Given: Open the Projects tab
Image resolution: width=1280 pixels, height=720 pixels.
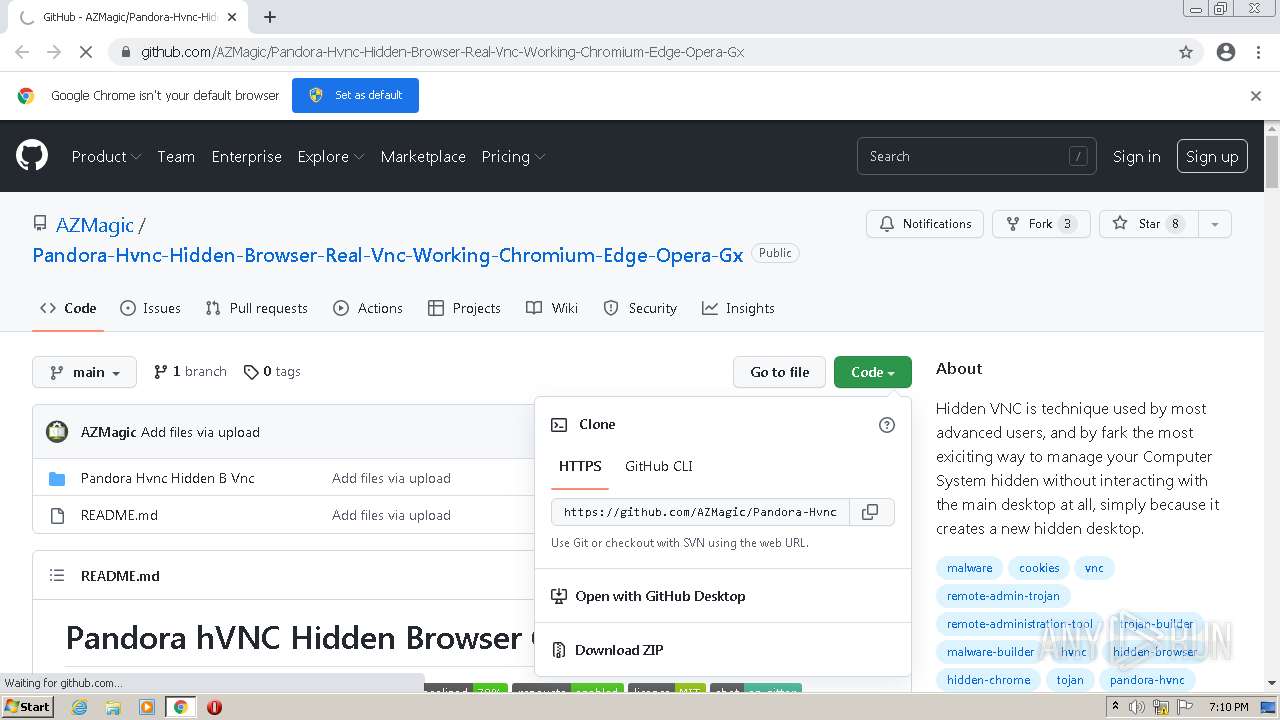Looking at the screenshot, I should point(464,308).
